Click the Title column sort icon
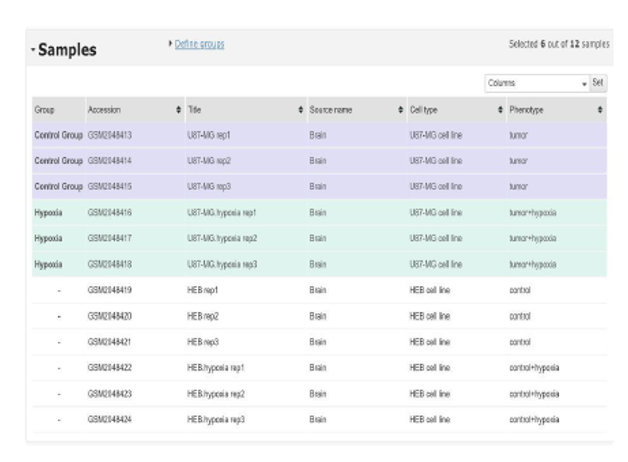628x462 pixels. [x=300, y=108]
